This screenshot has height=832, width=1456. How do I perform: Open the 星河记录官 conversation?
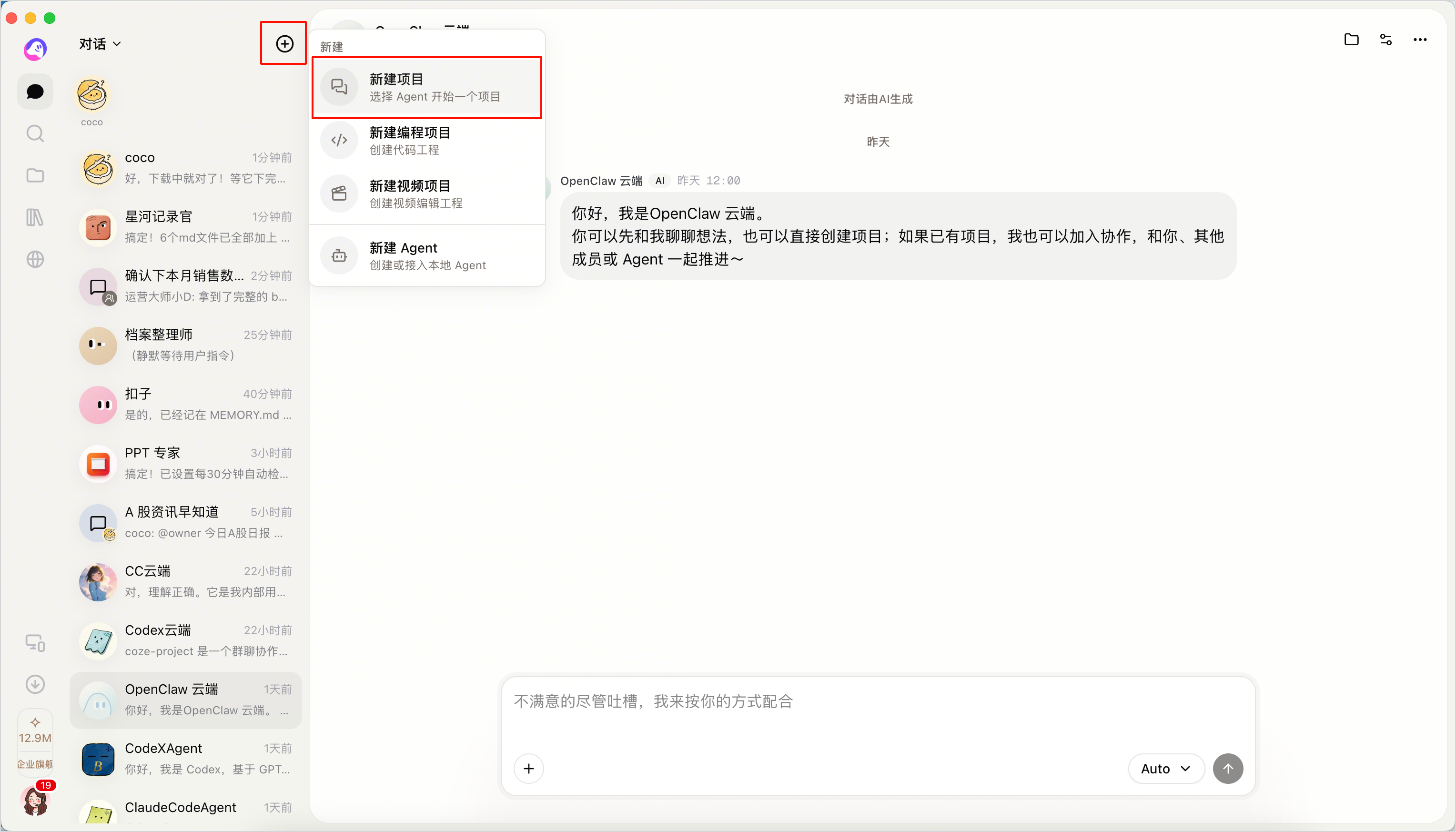tap(186, 227)
